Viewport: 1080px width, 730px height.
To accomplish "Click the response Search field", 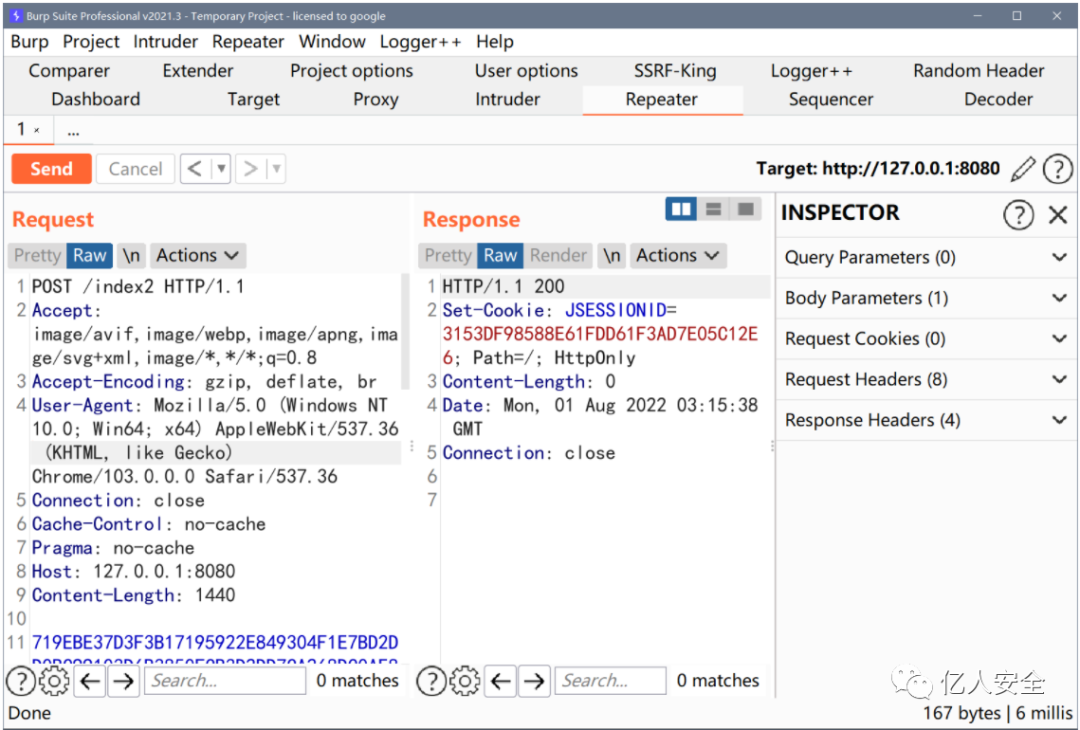I will [x=610, y=681].
